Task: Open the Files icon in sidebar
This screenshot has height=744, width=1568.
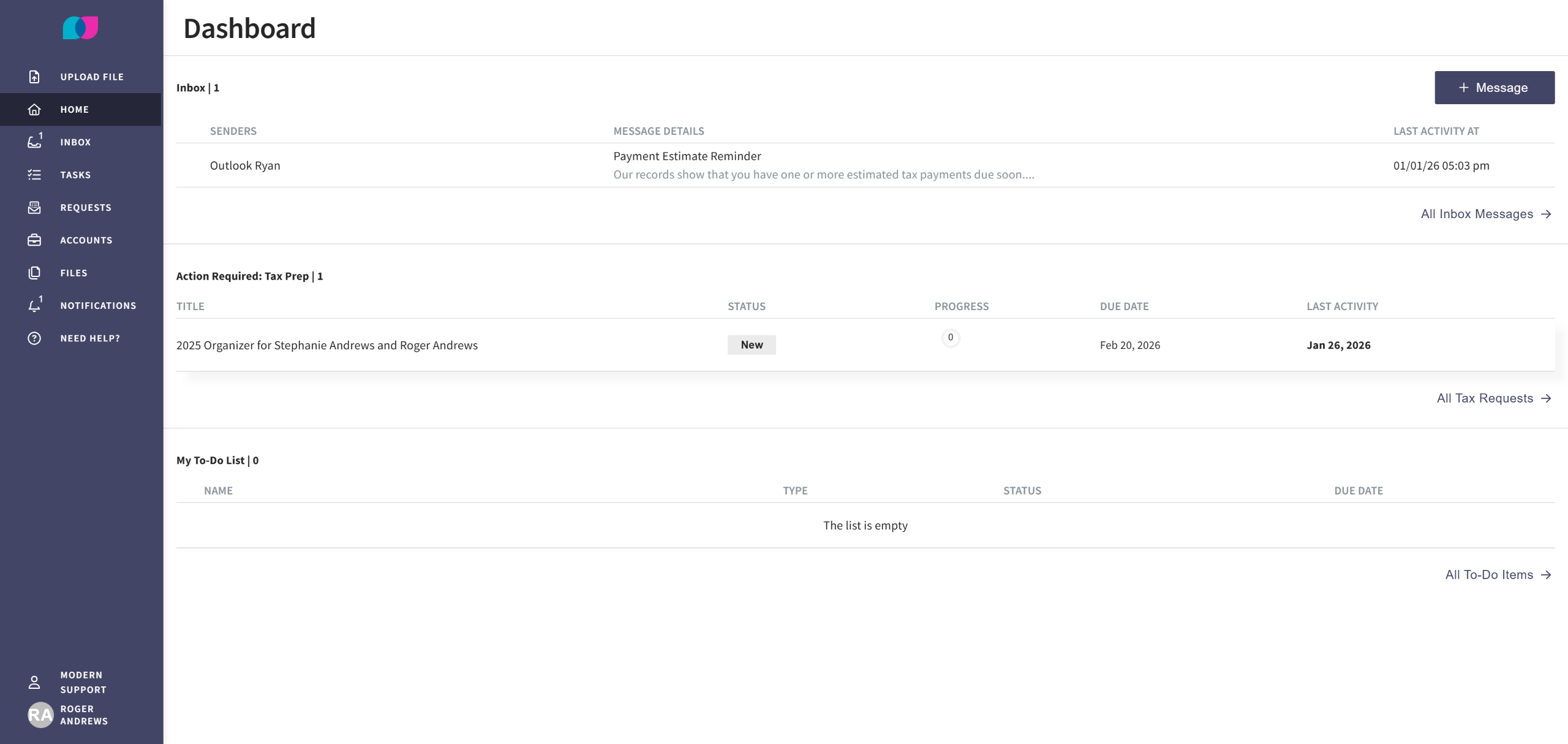Action: [x=34, y=273]
